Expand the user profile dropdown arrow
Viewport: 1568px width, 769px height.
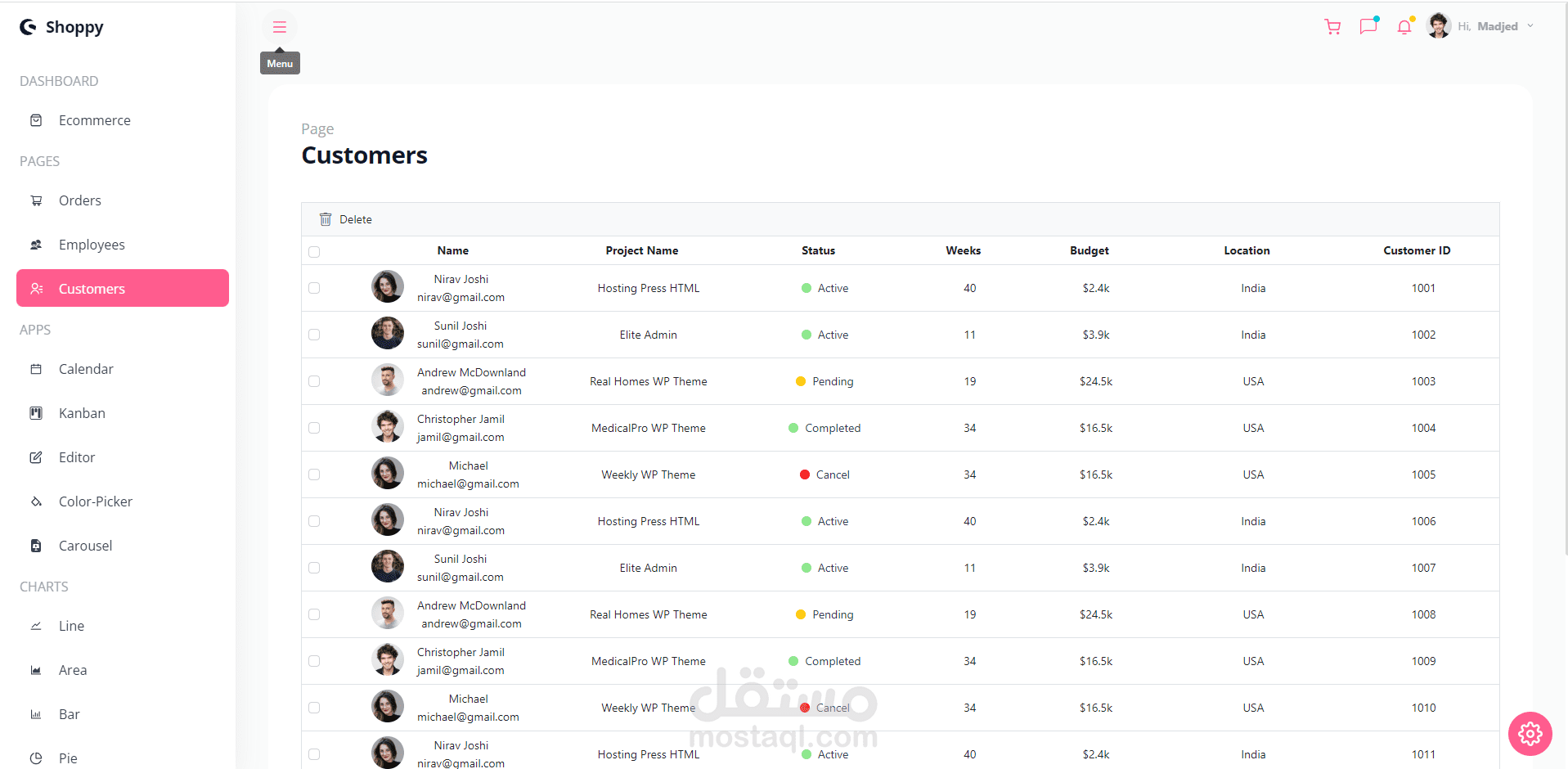[x=1530, y=26]
